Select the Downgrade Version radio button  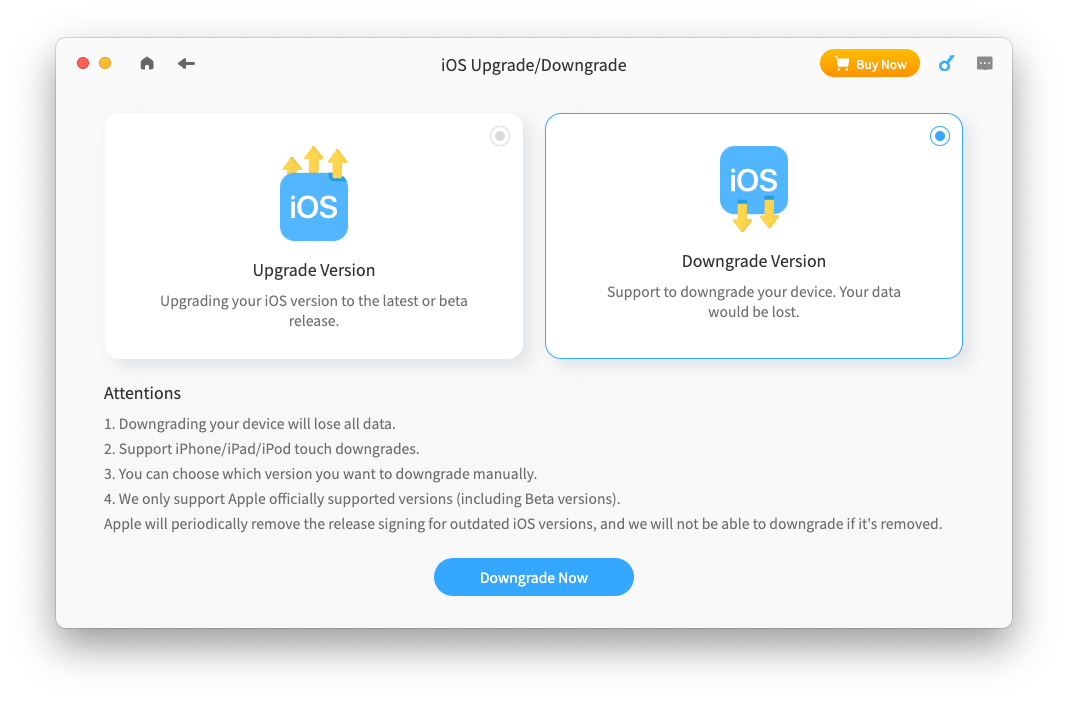pyautogui.click(x=939, y=136)
